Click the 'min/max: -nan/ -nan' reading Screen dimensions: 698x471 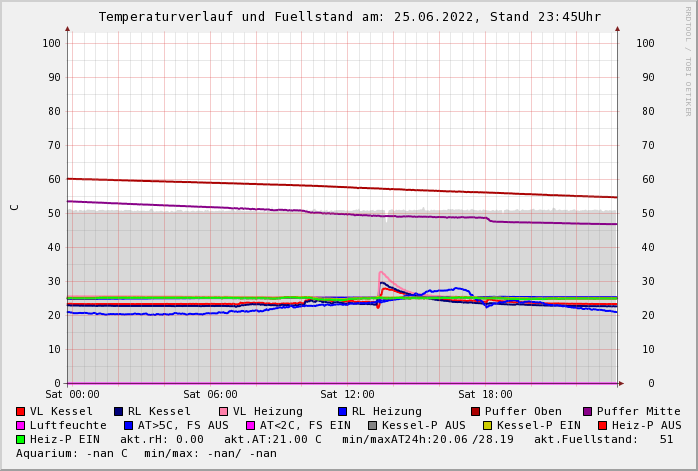(x=211, y=454)
